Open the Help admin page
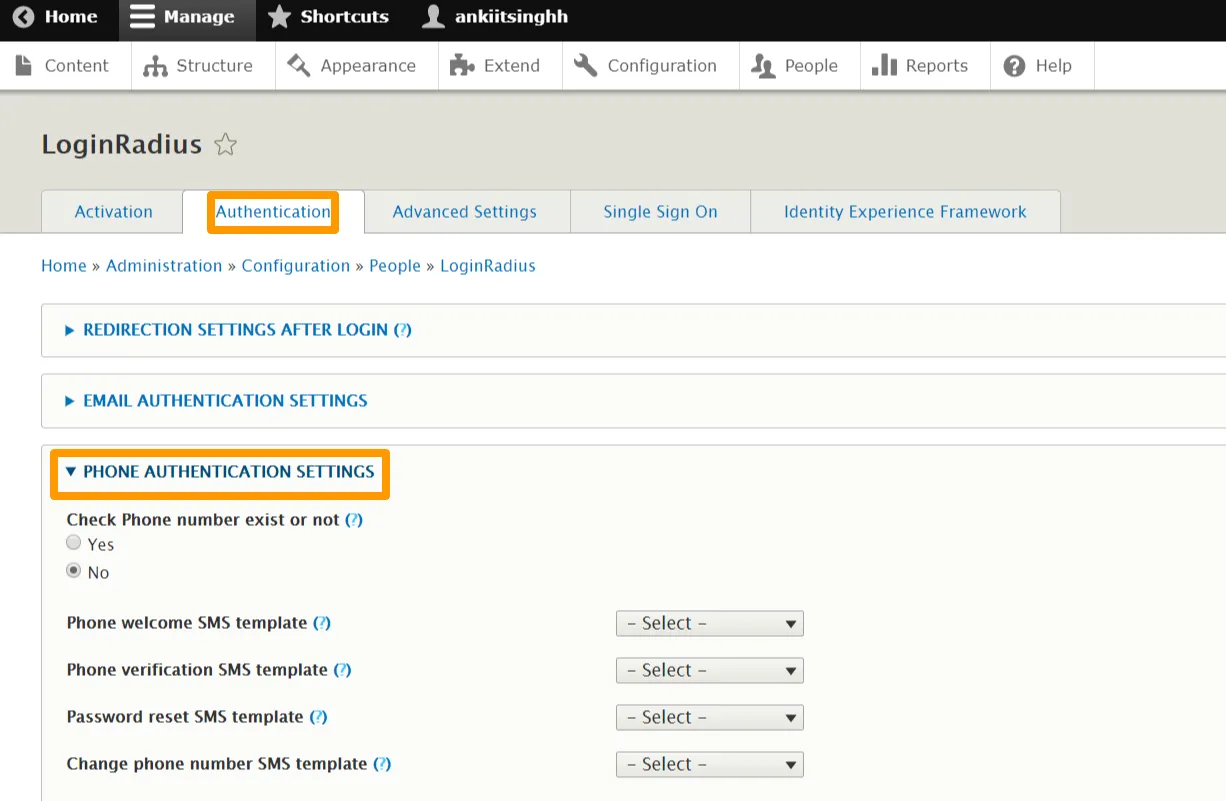The width and height of the screenshot is (1226, 801). pos(1038,66)
